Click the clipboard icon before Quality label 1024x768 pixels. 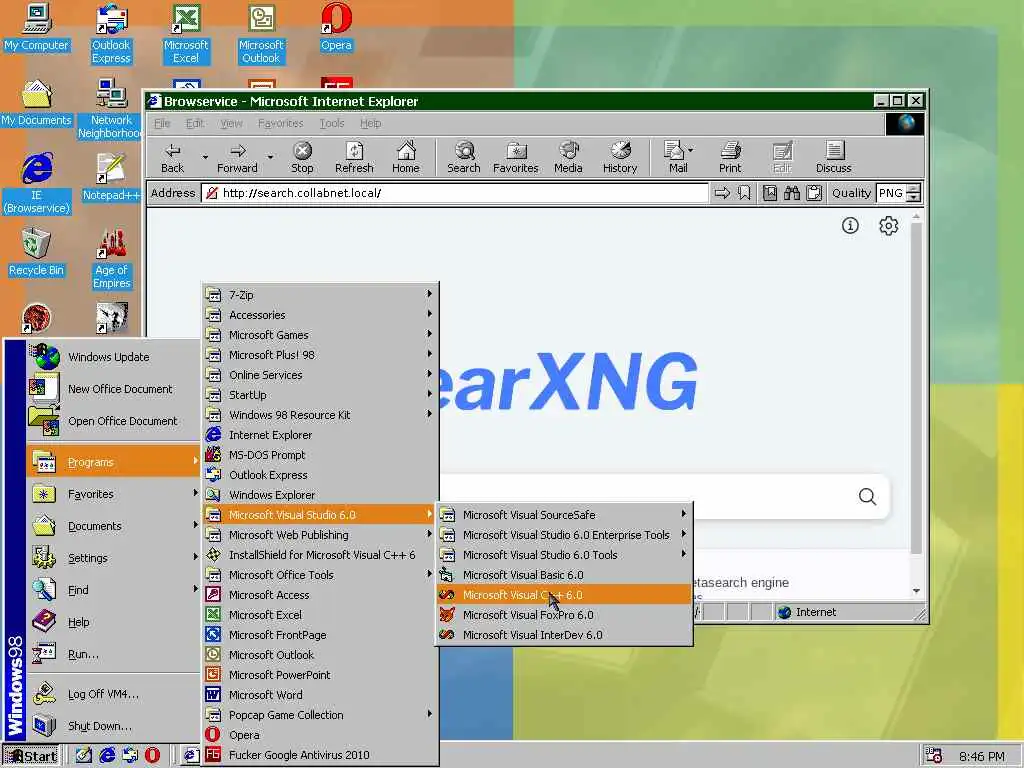pyautogui.click(x=814, y=193)
